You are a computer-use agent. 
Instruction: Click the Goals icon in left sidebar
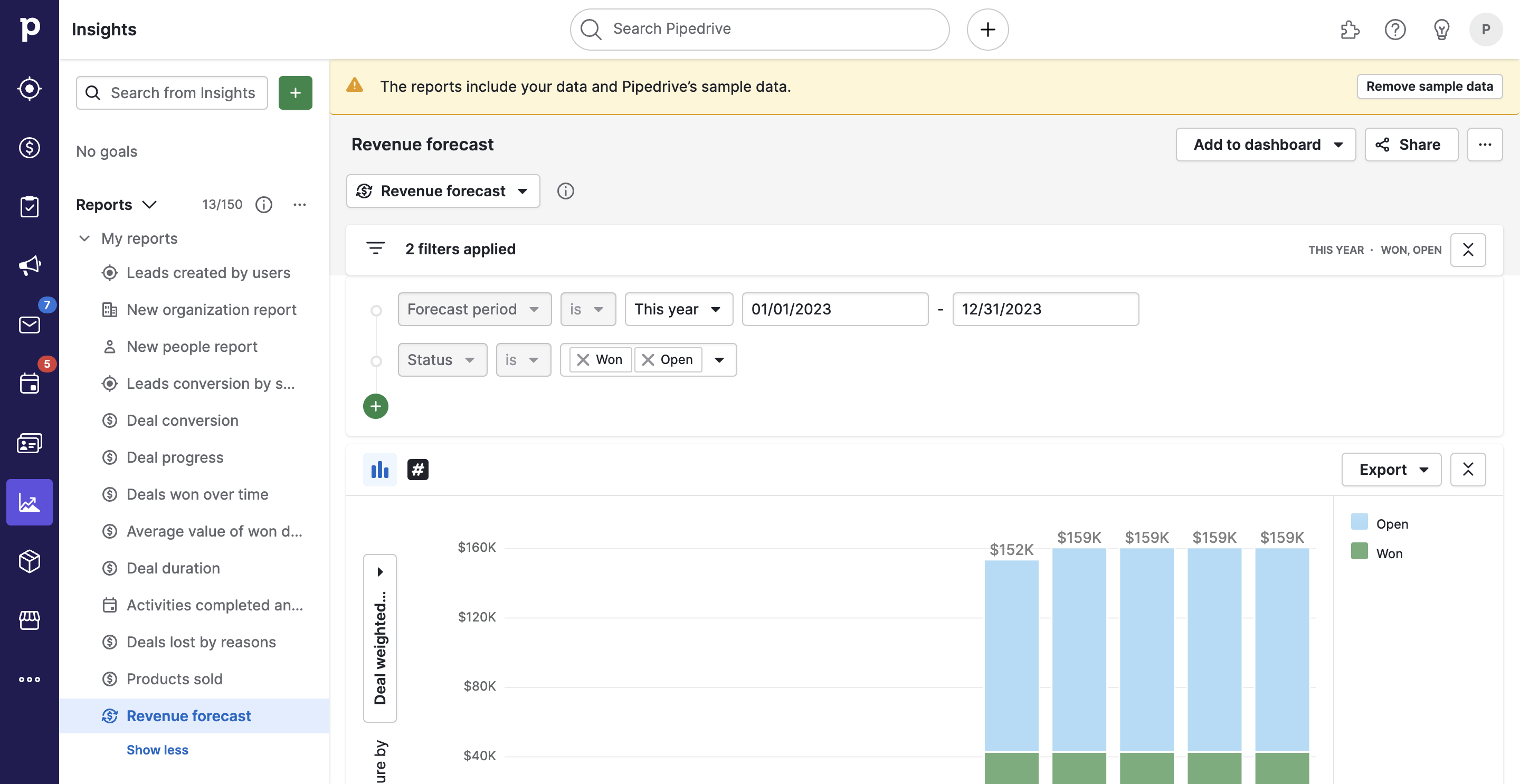[x=29, y=89]
